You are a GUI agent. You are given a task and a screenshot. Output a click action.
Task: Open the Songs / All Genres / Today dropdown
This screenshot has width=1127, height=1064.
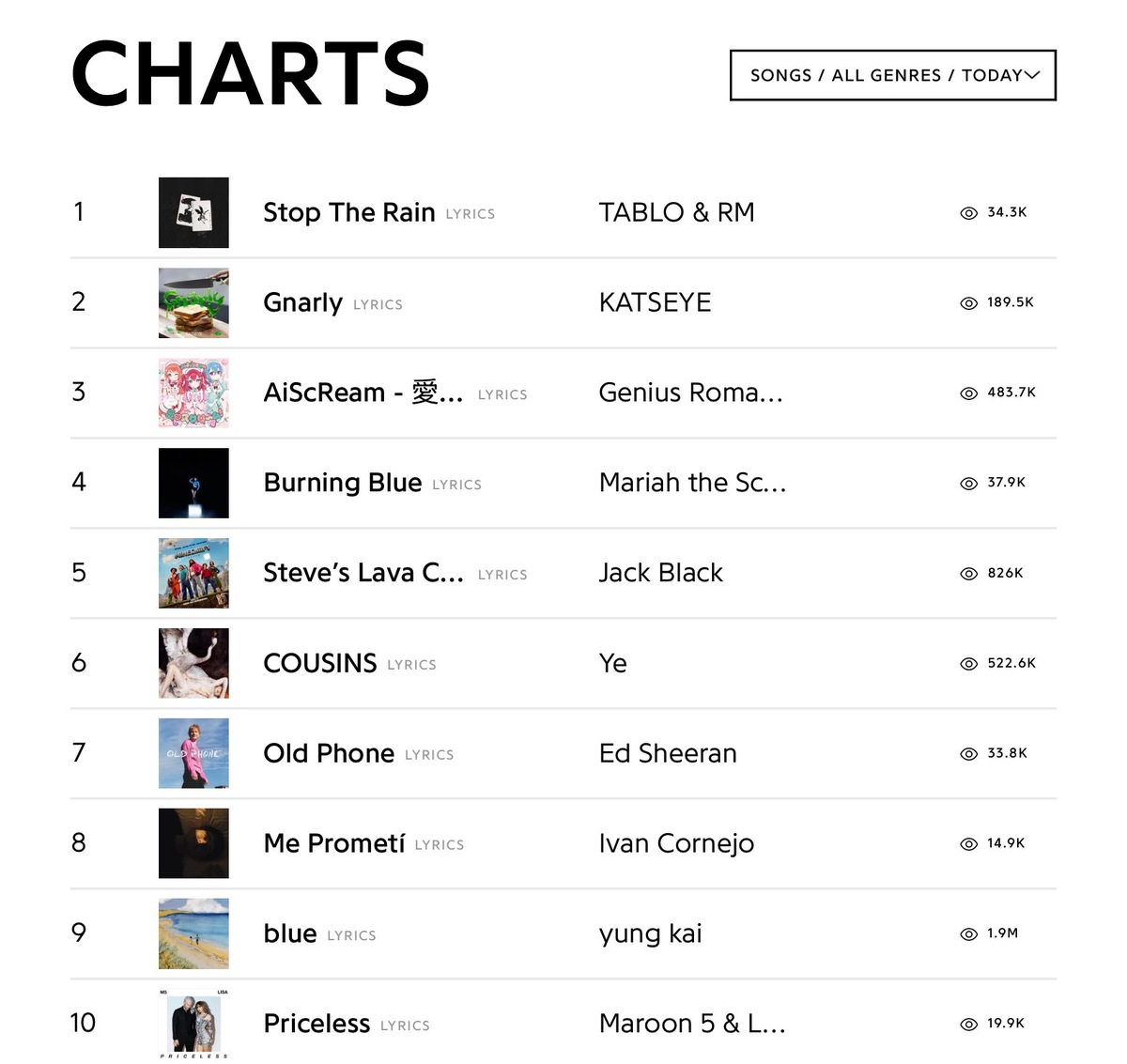point(893,75)
